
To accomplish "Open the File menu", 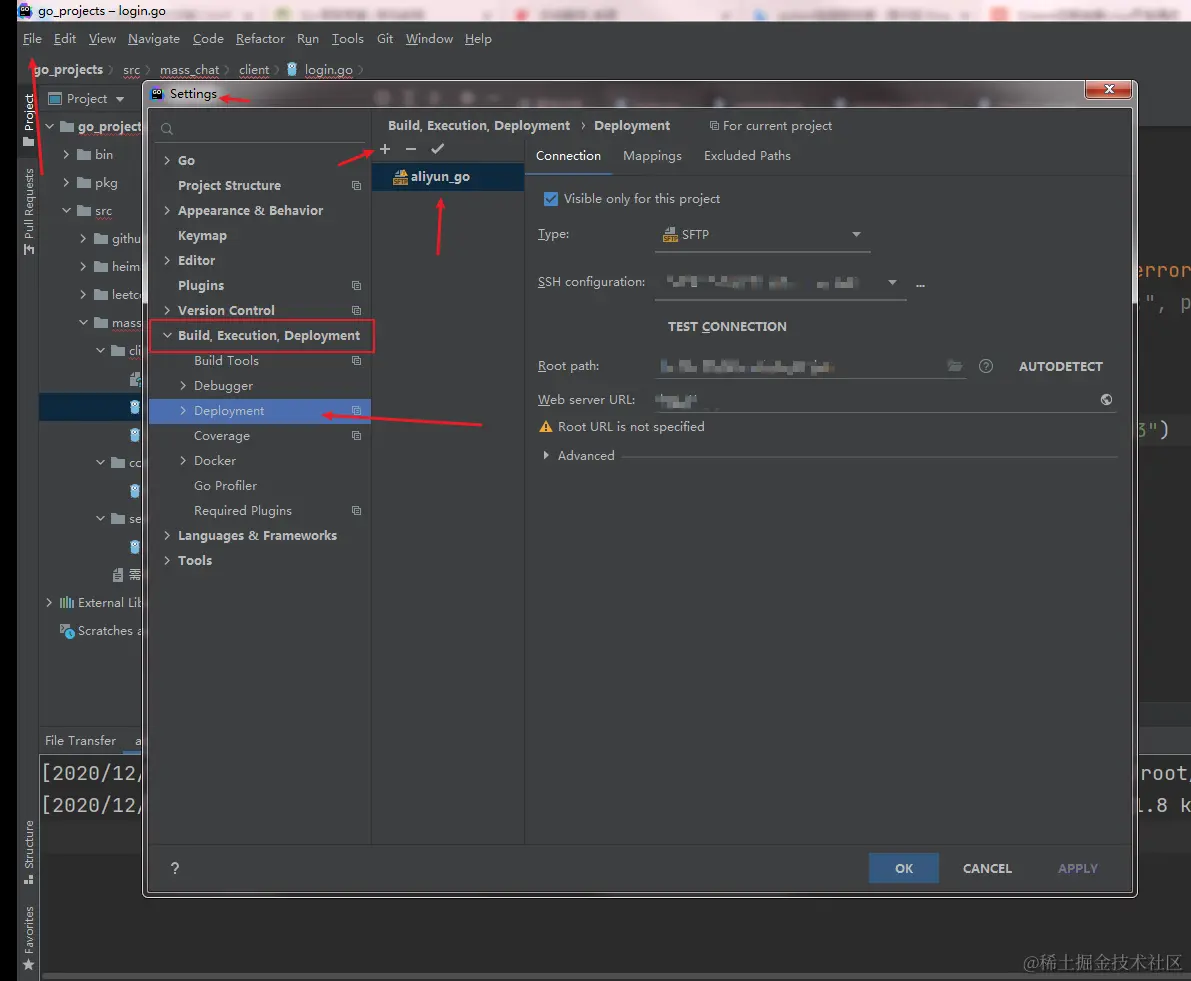I will [x=33, y=39].
